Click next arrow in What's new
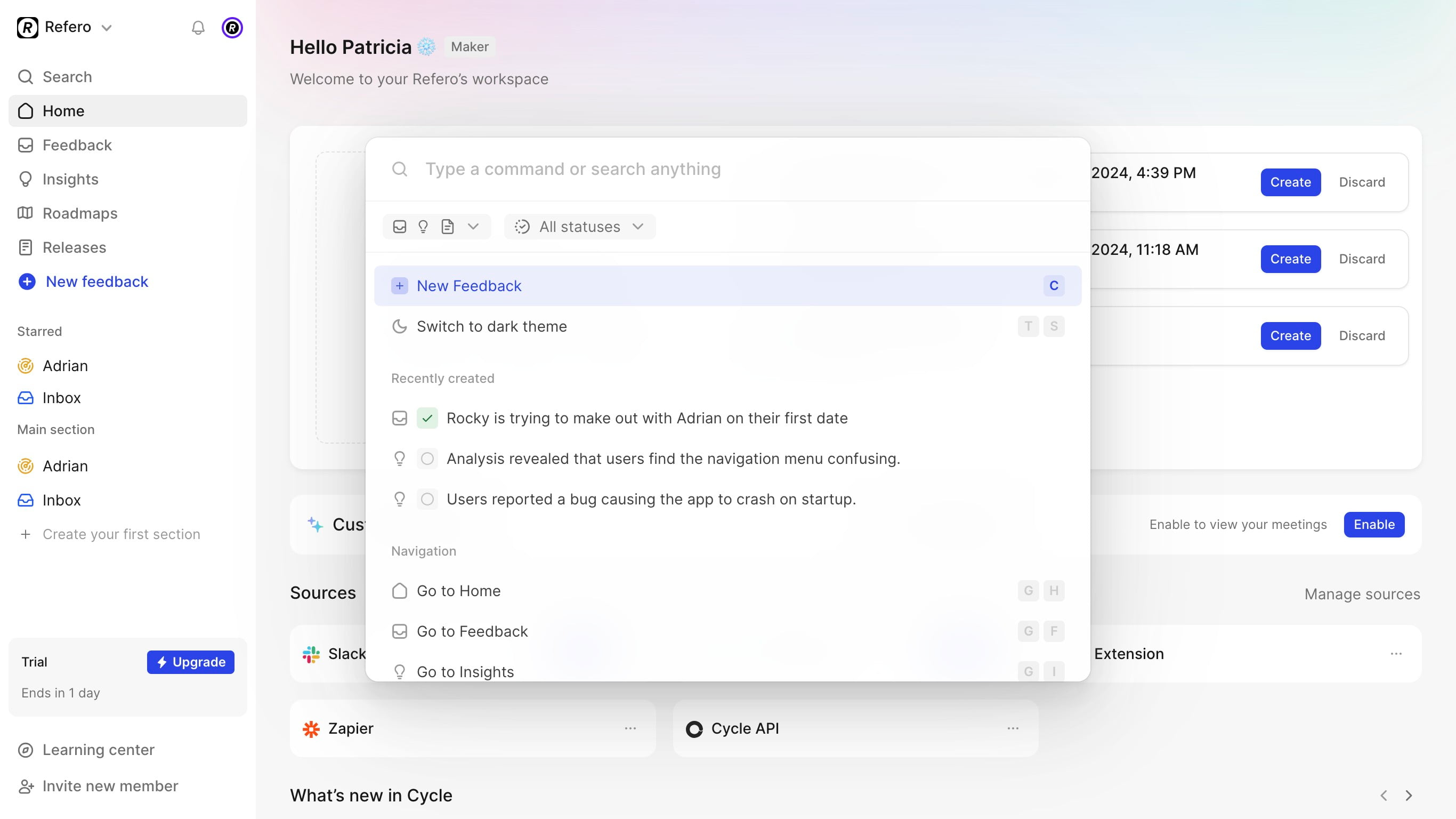The image size is (1456, 819). point(1409,795)
